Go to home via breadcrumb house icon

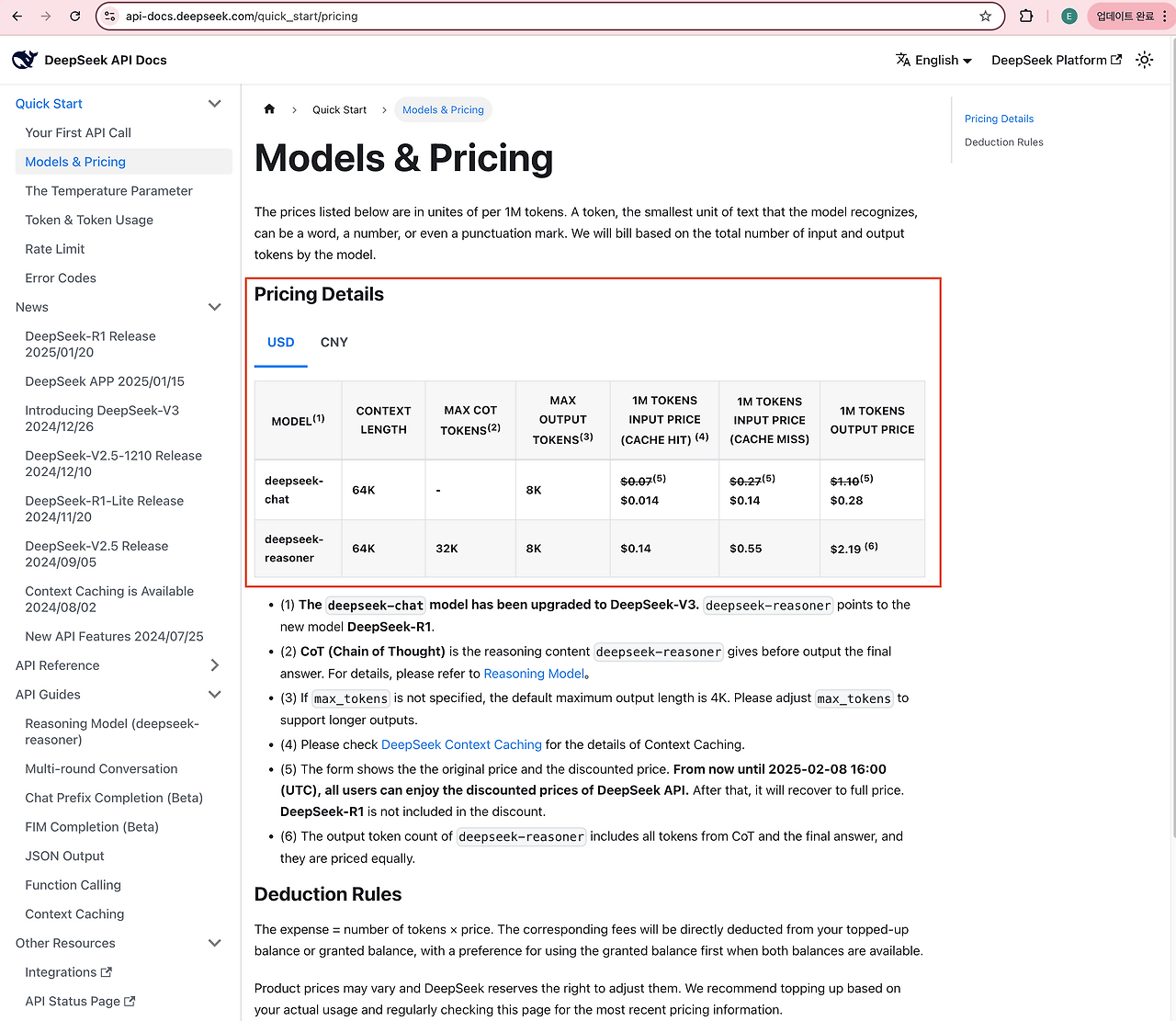(269, 109)
